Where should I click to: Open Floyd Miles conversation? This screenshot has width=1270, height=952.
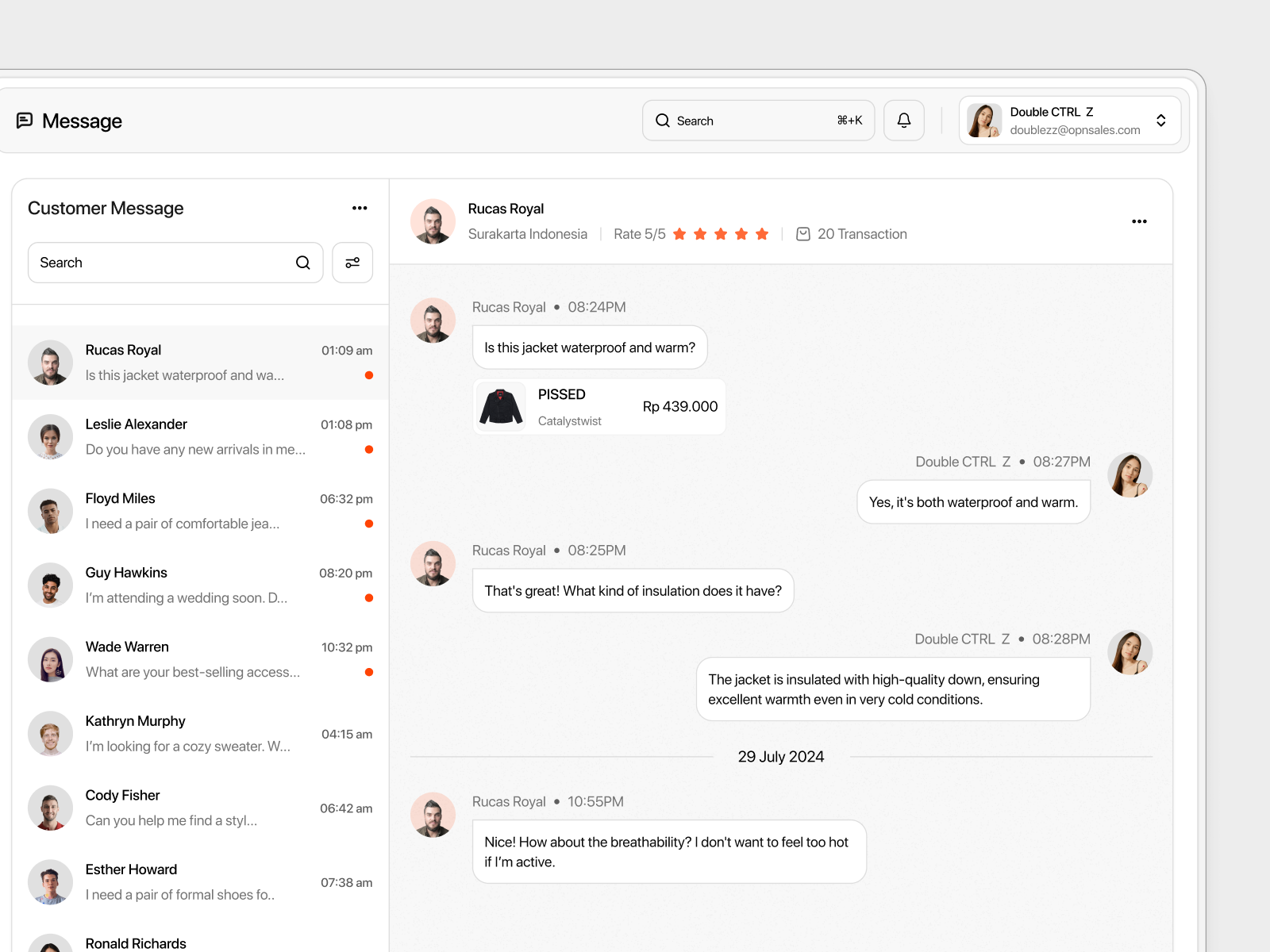(x=200, y=511)
